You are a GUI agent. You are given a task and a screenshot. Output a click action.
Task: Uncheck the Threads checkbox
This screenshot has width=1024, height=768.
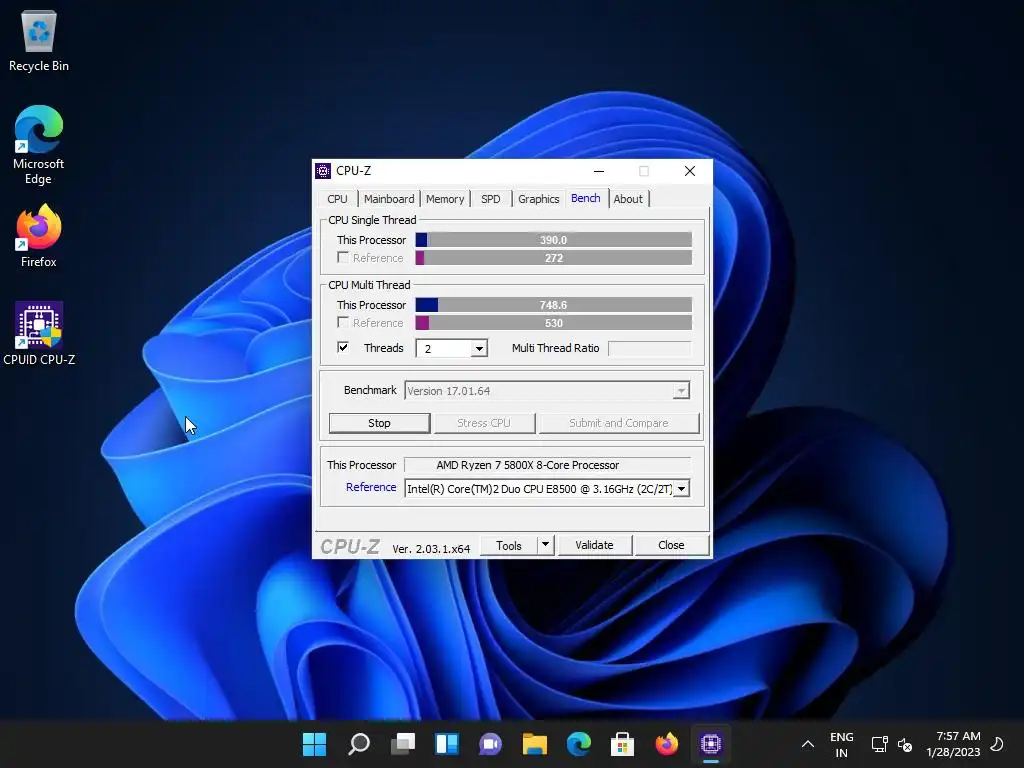343,347
